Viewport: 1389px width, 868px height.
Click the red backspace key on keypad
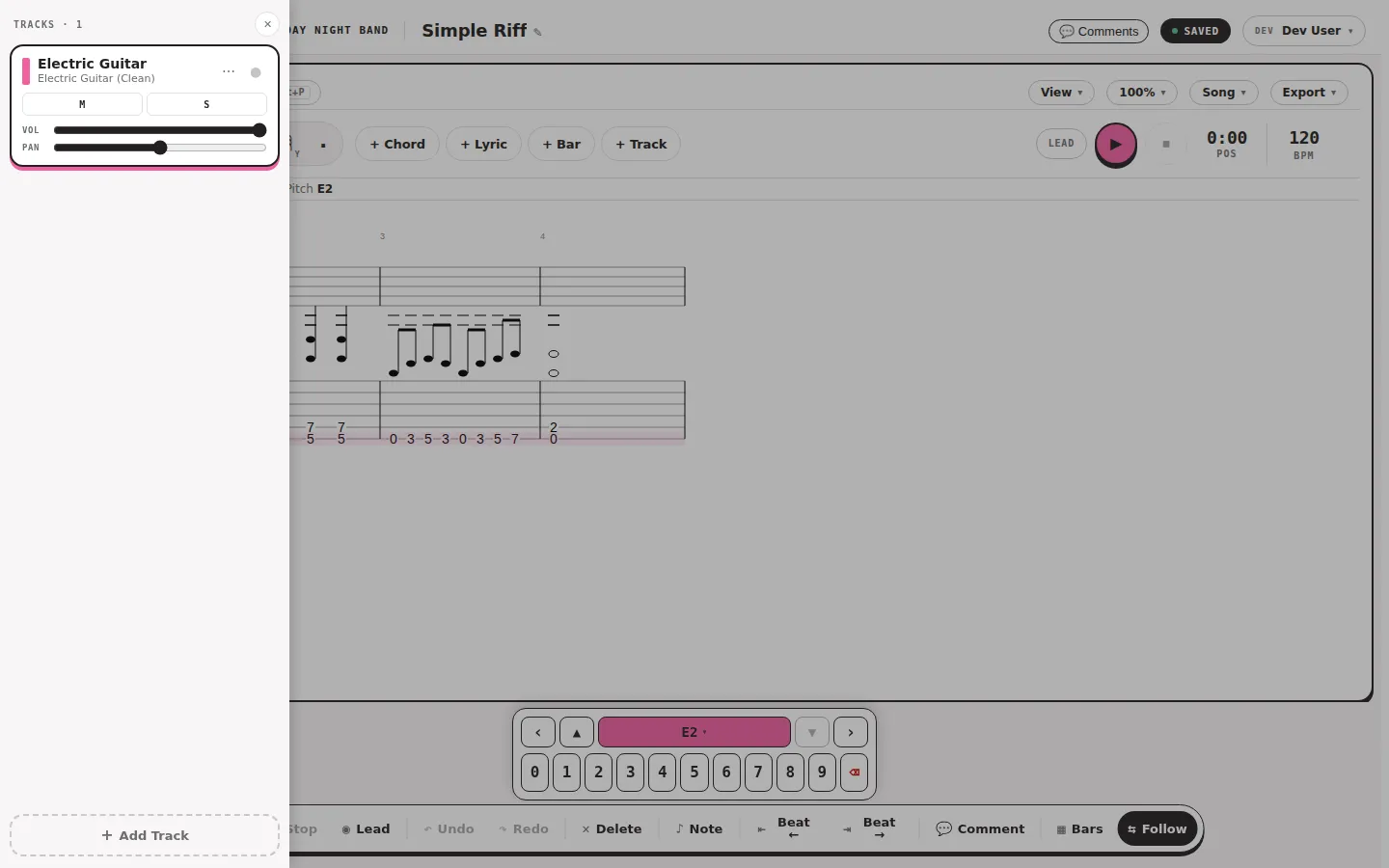click(x=854, y=773)
